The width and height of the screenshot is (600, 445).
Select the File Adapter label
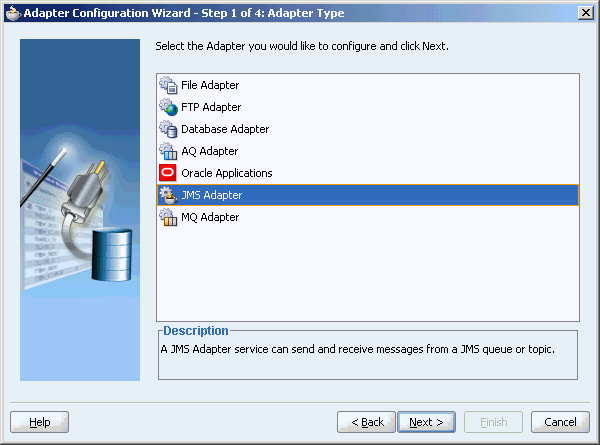click(x=210, y=85)
